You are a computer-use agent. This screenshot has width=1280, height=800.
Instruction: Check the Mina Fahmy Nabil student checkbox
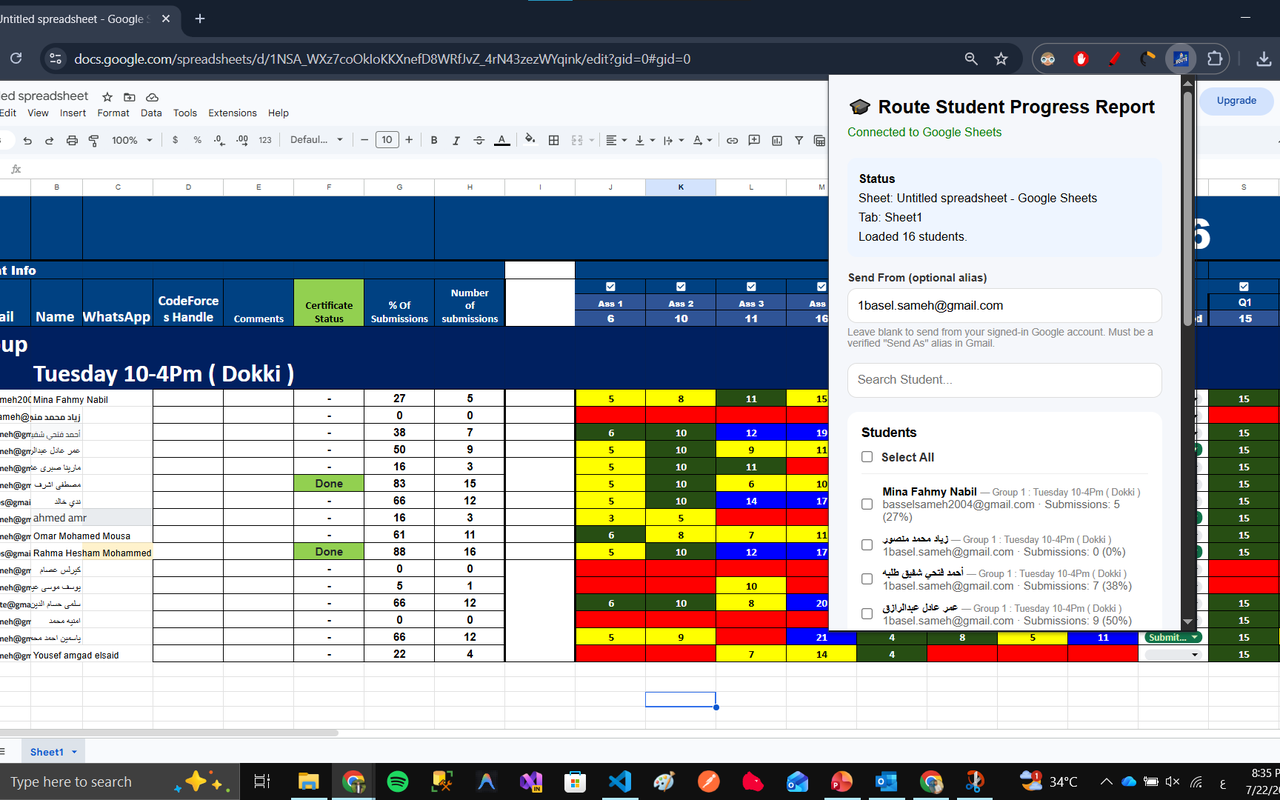tap(867, 504)
